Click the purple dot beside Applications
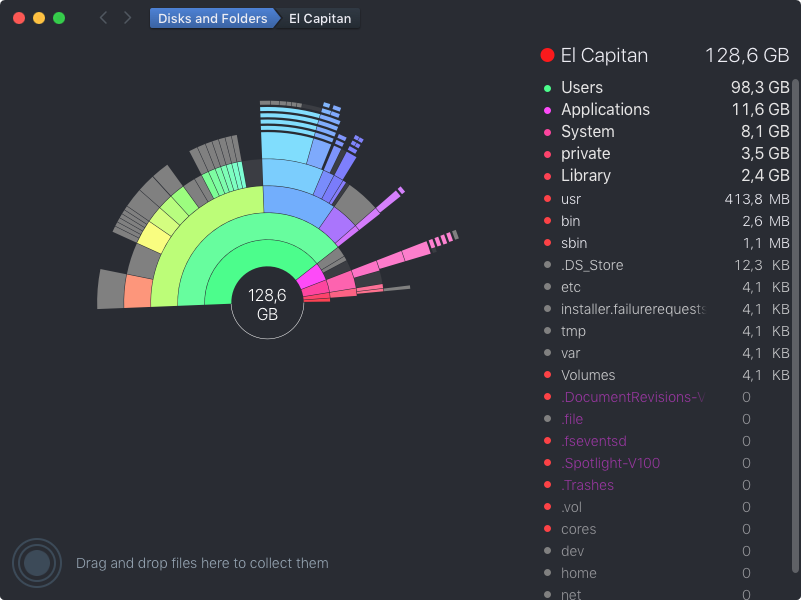801x600 pixels. (x=547, y=110)
